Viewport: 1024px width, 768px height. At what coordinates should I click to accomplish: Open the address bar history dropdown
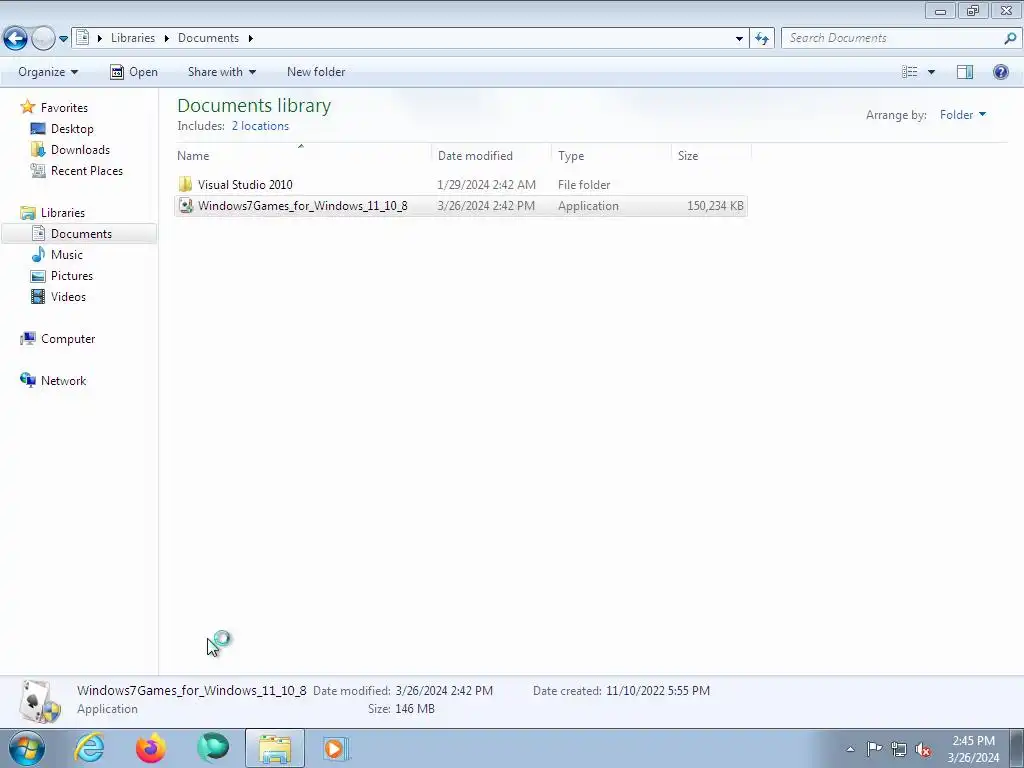pos(739,39)
